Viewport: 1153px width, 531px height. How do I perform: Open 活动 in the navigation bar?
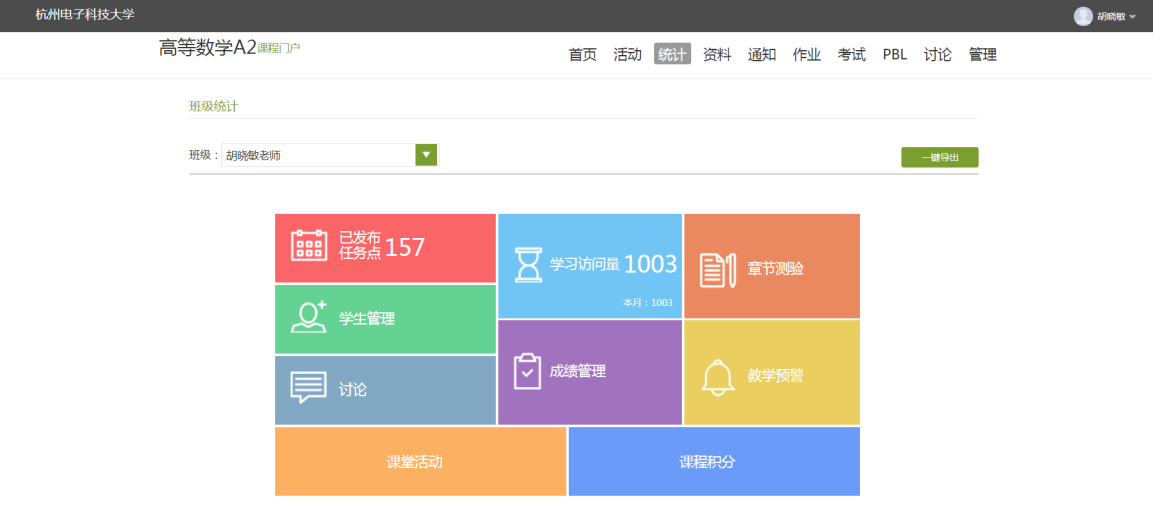pyautogui.click(x=627, y=54)
